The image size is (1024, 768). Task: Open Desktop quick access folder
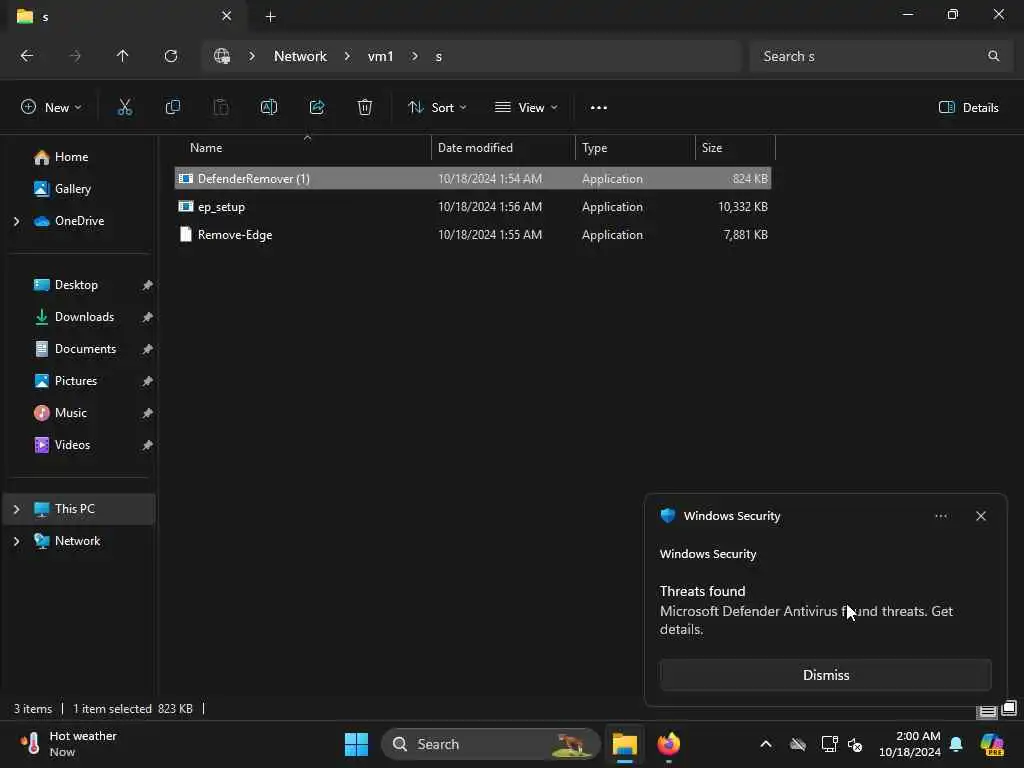(x=80, y=285)
